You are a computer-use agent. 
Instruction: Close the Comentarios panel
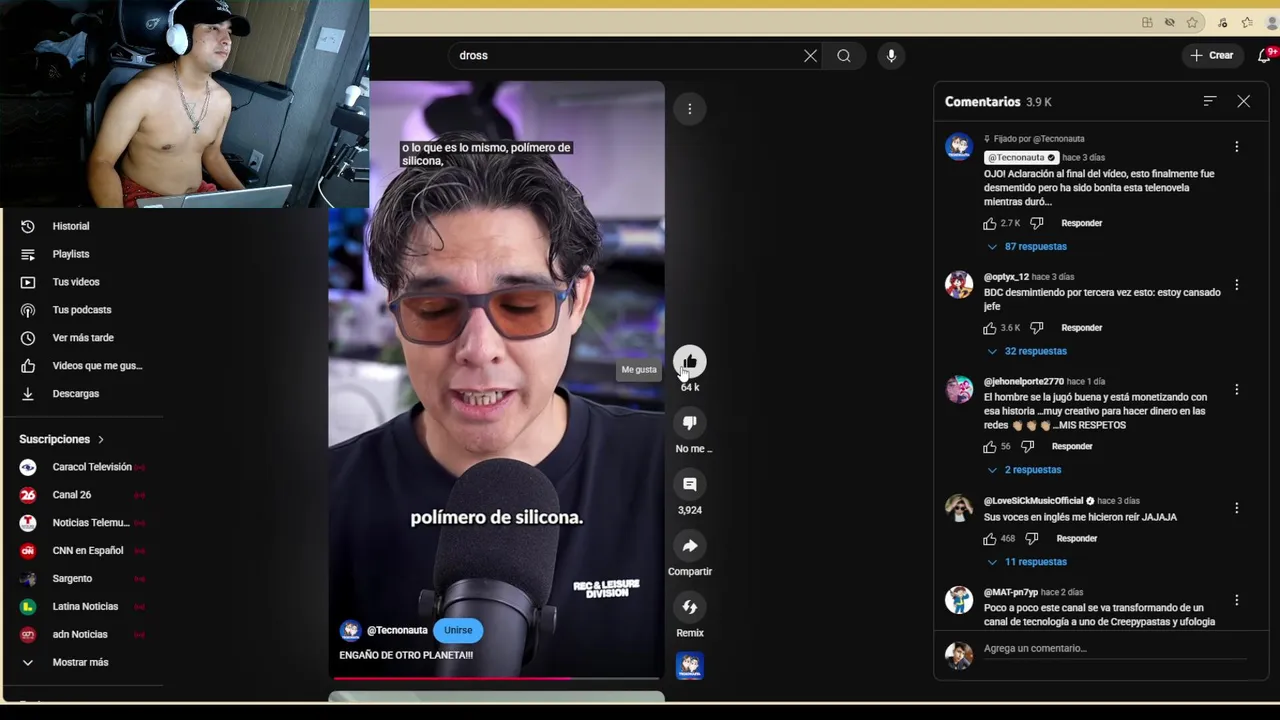pyautogui.click(x=1243, y=101)
